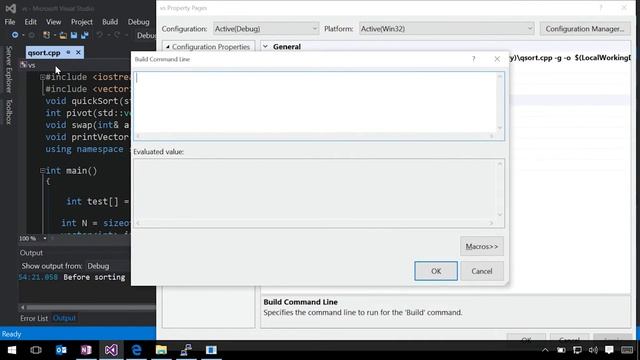Click the Redo toolbar icon
Screen dimensions: 640x360
(x=117, y=36)
